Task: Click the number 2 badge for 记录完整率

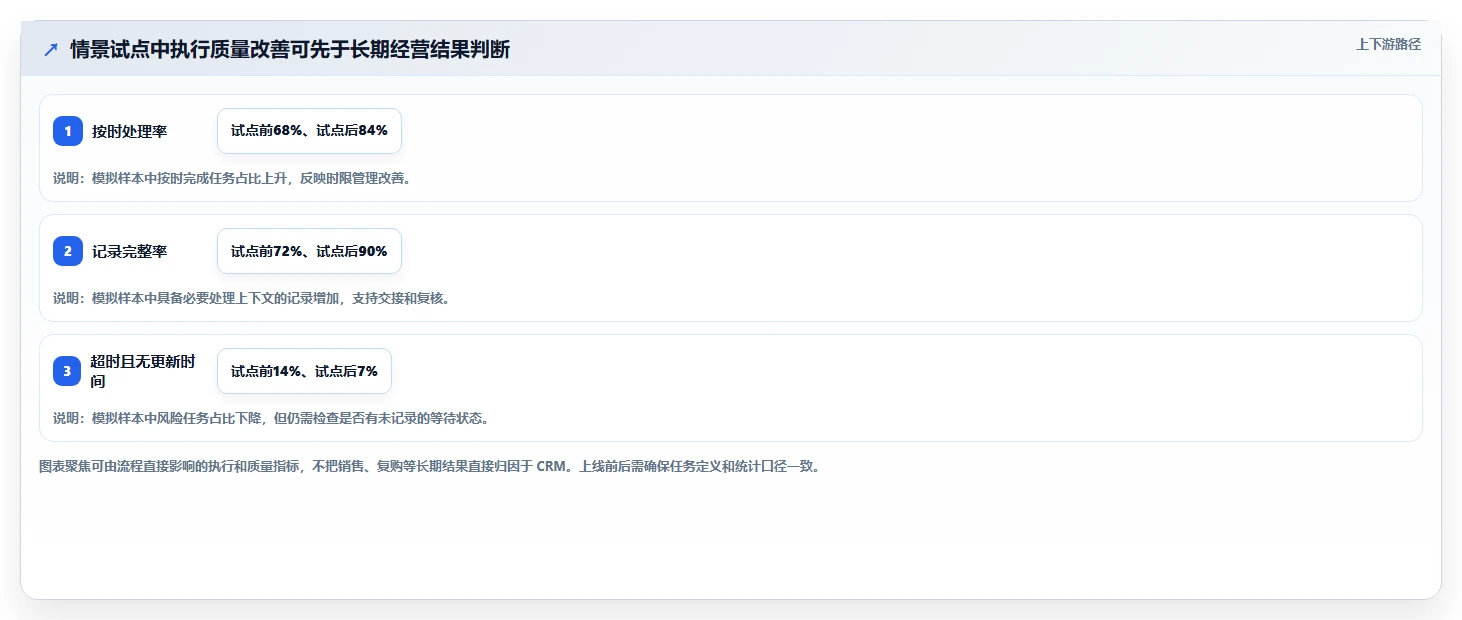Action: click(68, 251)
